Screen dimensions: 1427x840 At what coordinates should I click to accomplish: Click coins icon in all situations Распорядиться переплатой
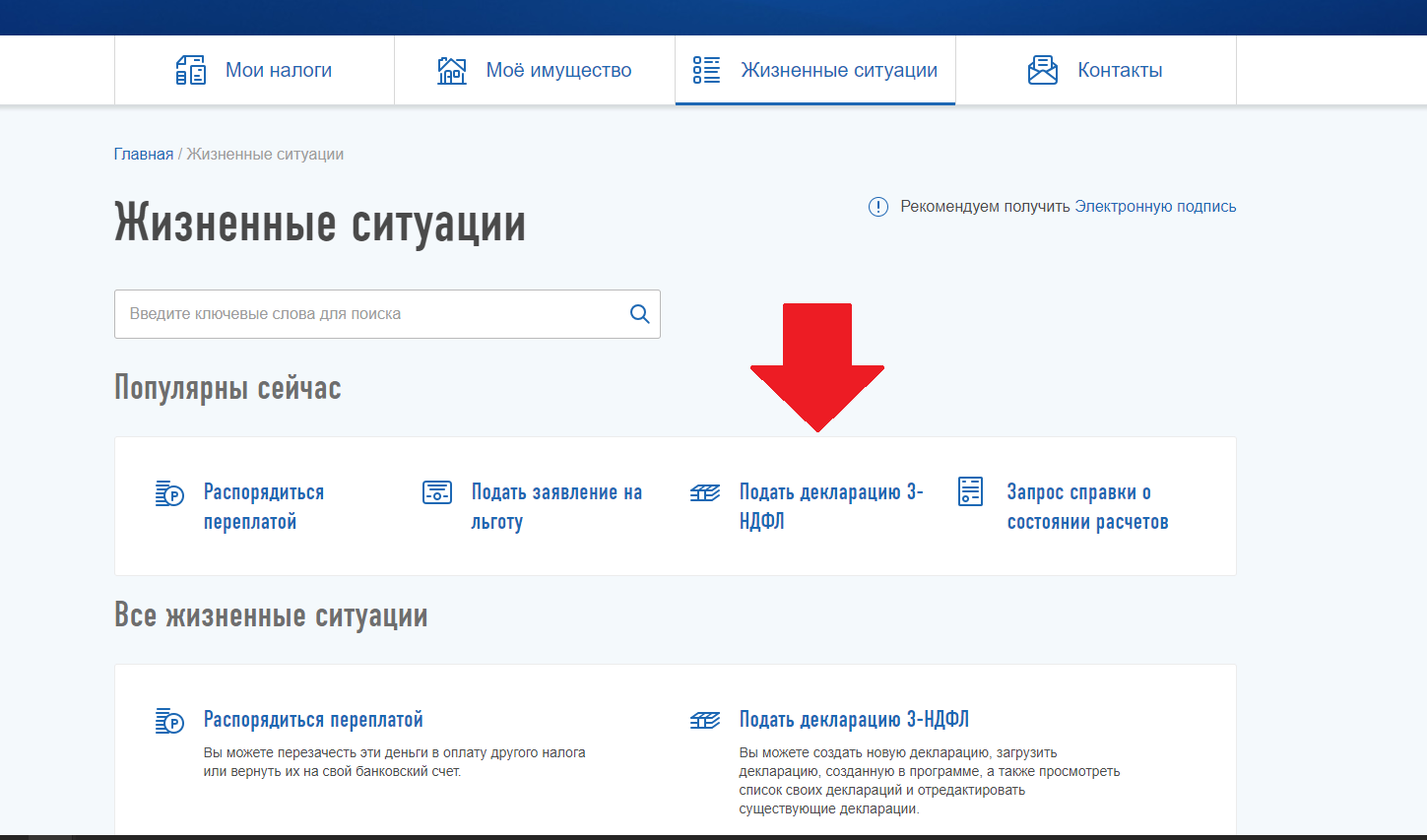click(x=169, y=721)
